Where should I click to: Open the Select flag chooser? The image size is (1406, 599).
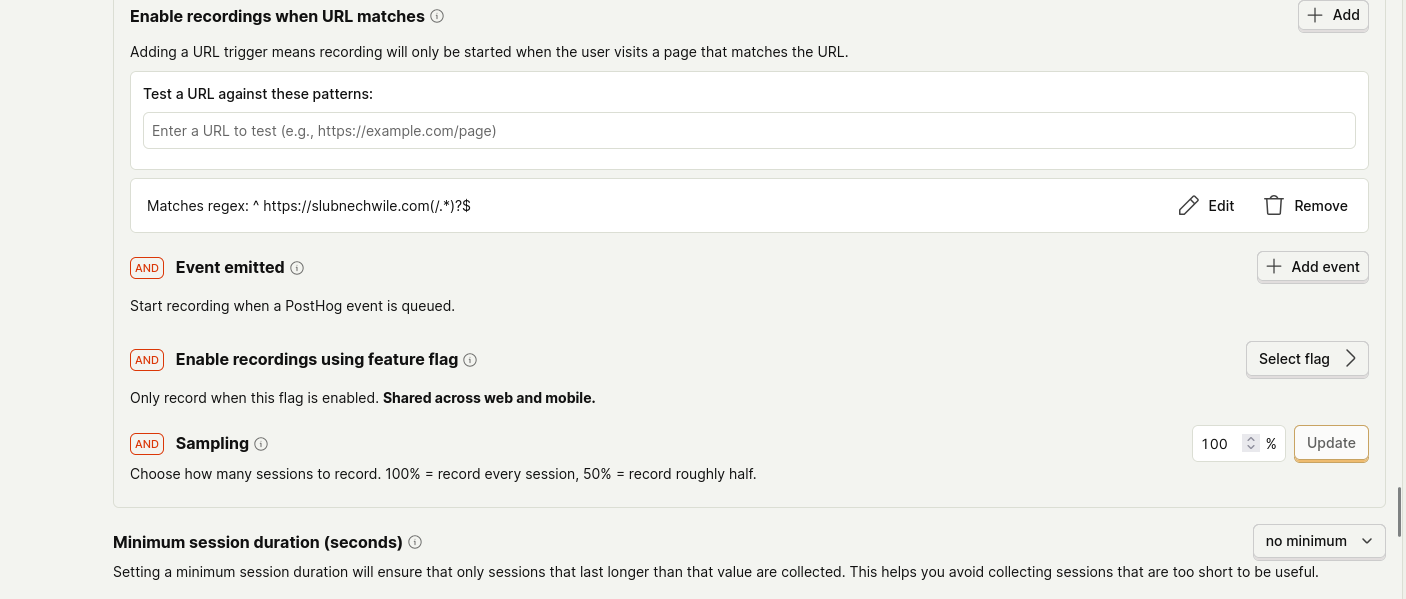1306,359
